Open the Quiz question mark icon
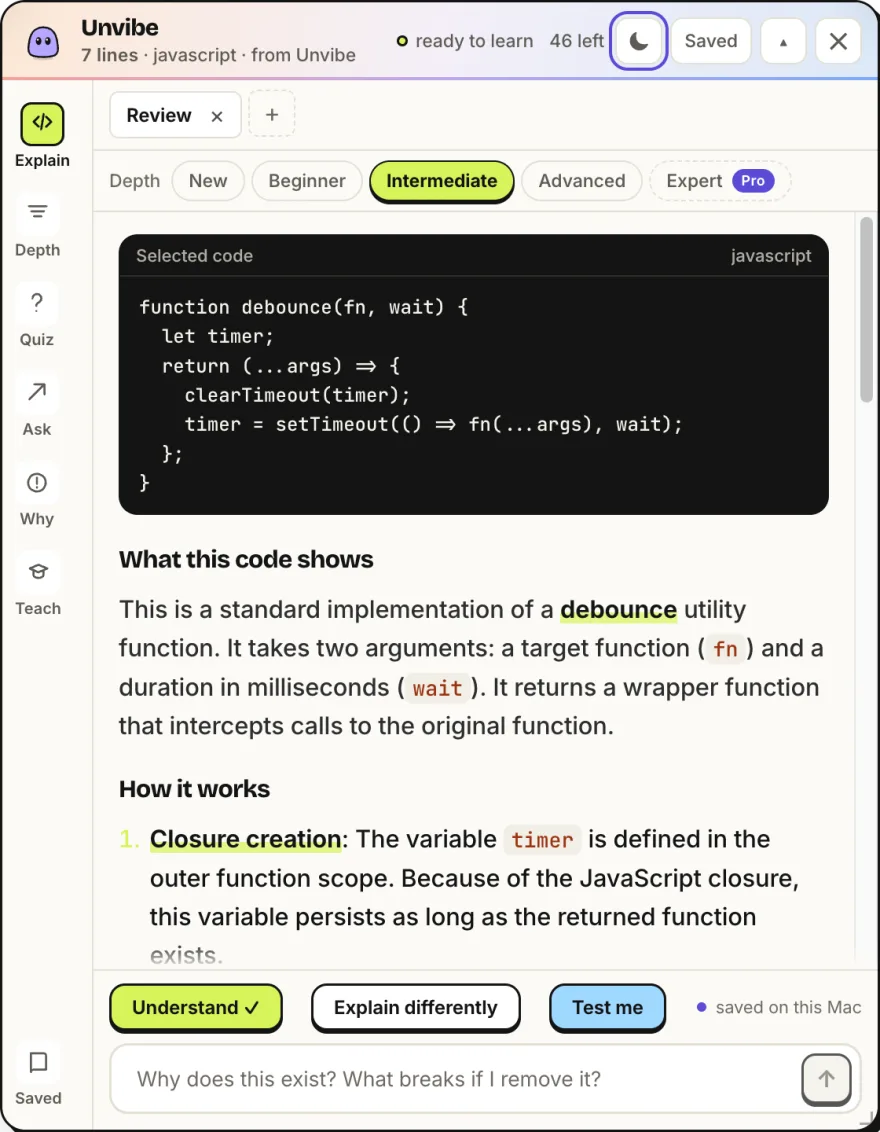This screenshot has height=1132, width=880. (x=37, y=302)
